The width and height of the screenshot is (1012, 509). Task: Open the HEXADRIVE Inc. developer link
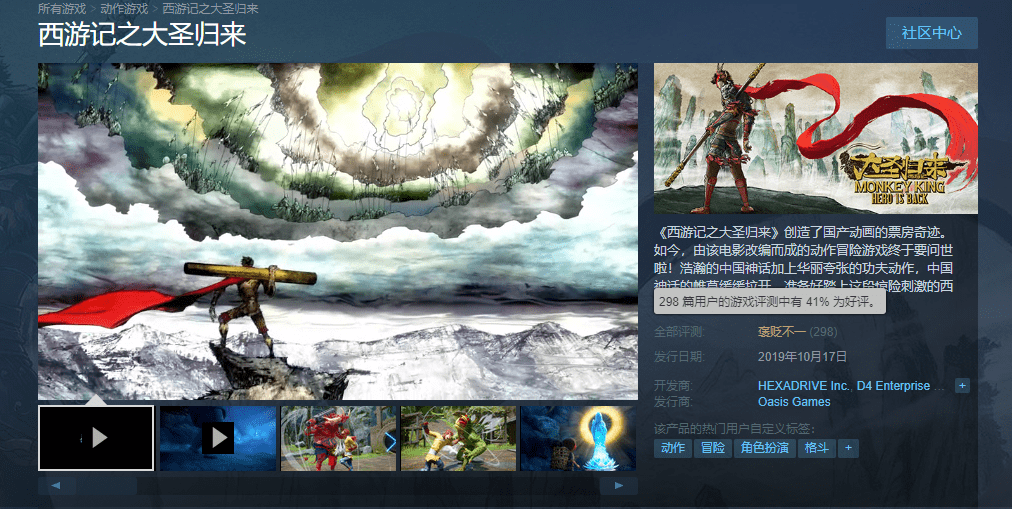[804, 386]
